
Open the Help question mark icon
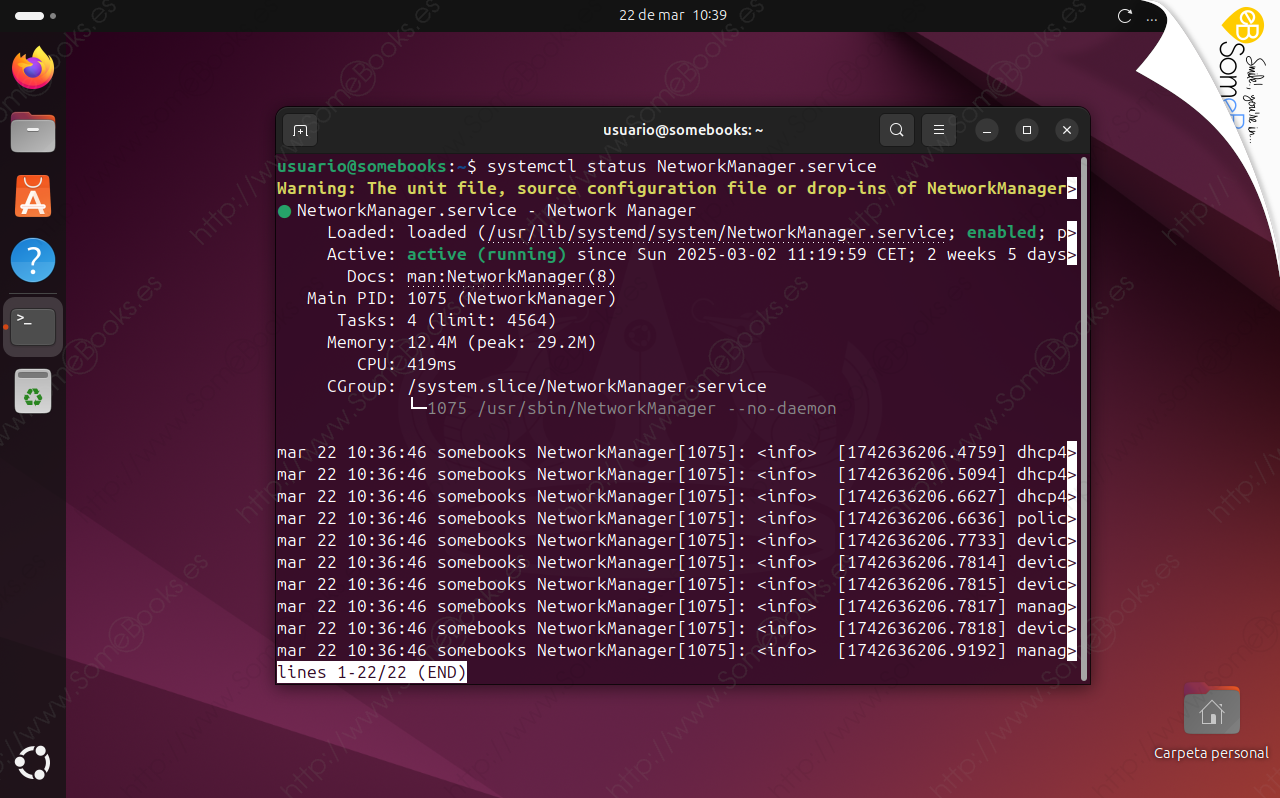pyautogui.click(x=33, y=261)
